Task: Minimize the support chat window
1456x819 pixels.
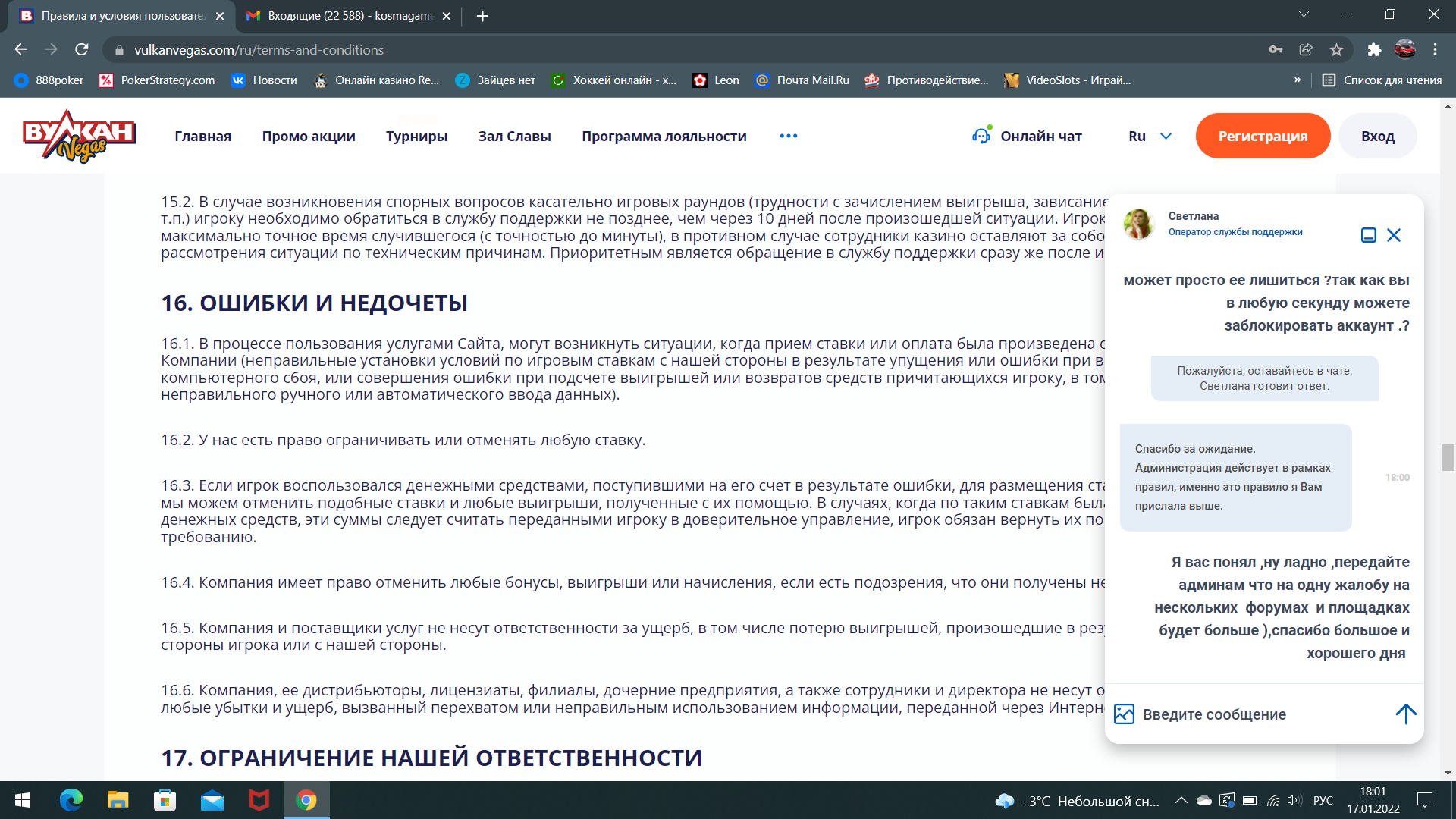Action: pyautogui.click(x=1368, y=235)
